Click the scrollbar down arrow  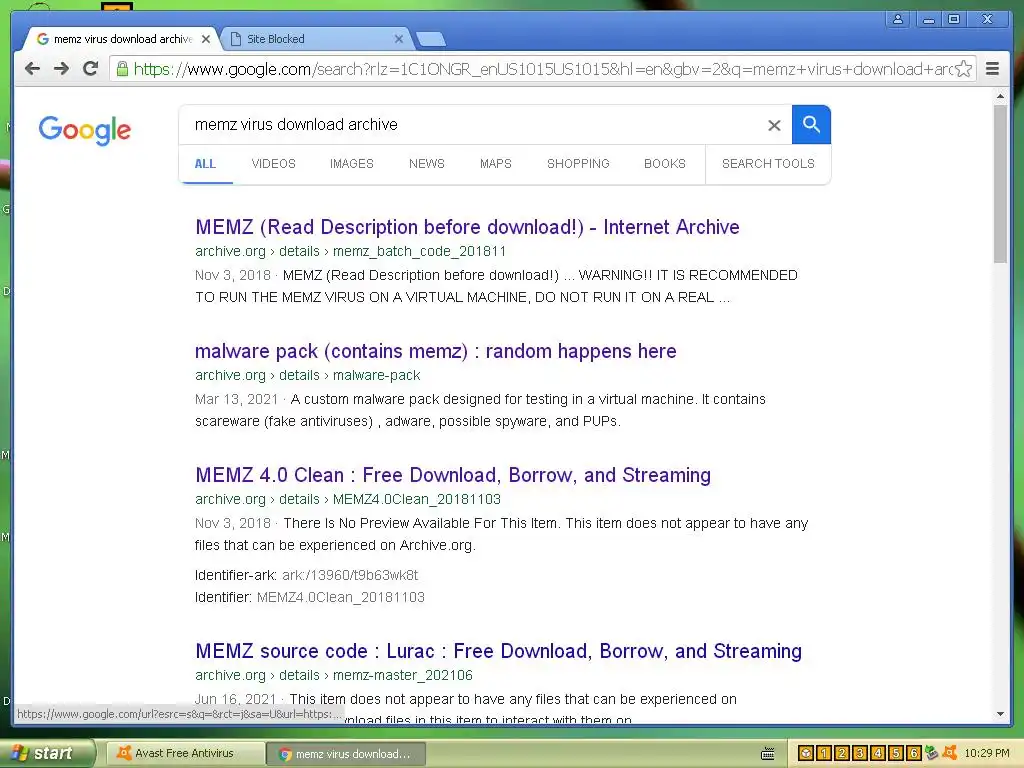[x=1000, y=714]
